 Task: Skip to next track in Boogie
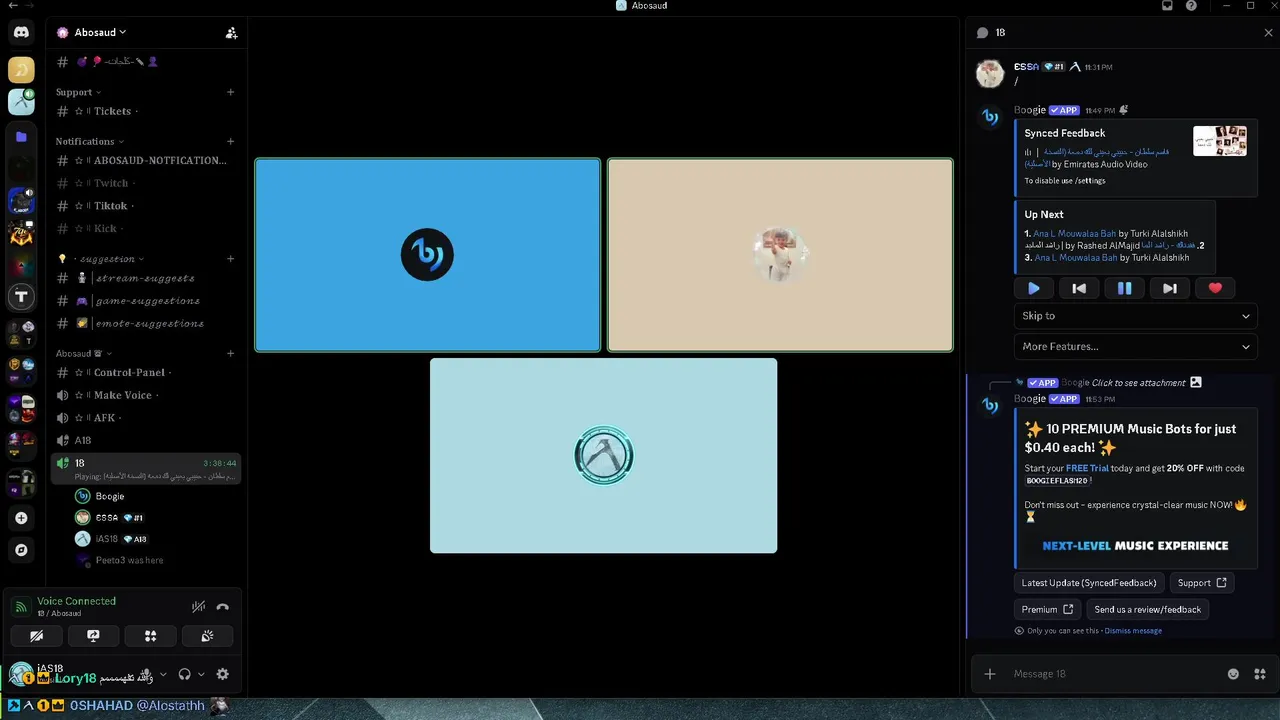point(1169,288)
